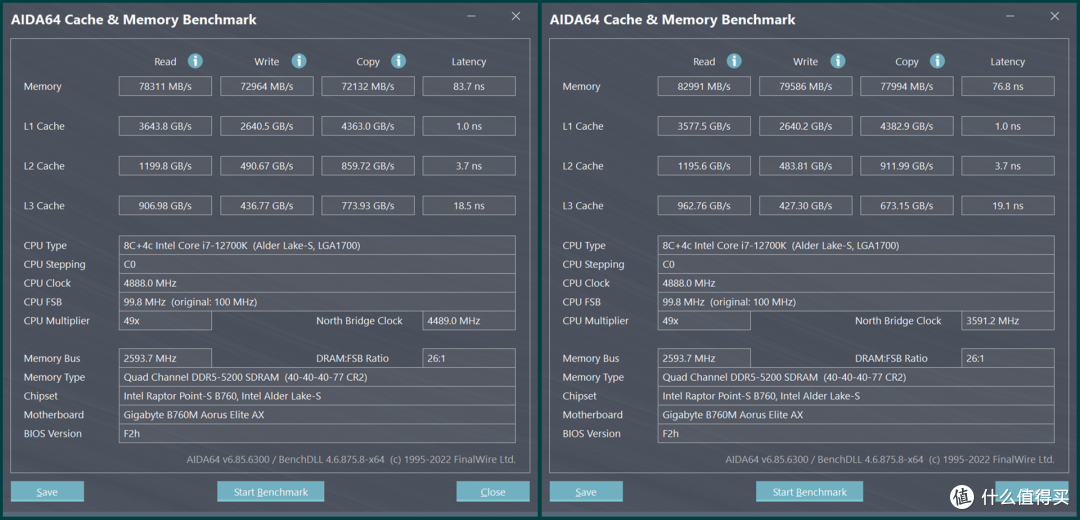Click L2 Cache copy 911.99 GB/s
The image size is (1080, 520).
point(906,166)
